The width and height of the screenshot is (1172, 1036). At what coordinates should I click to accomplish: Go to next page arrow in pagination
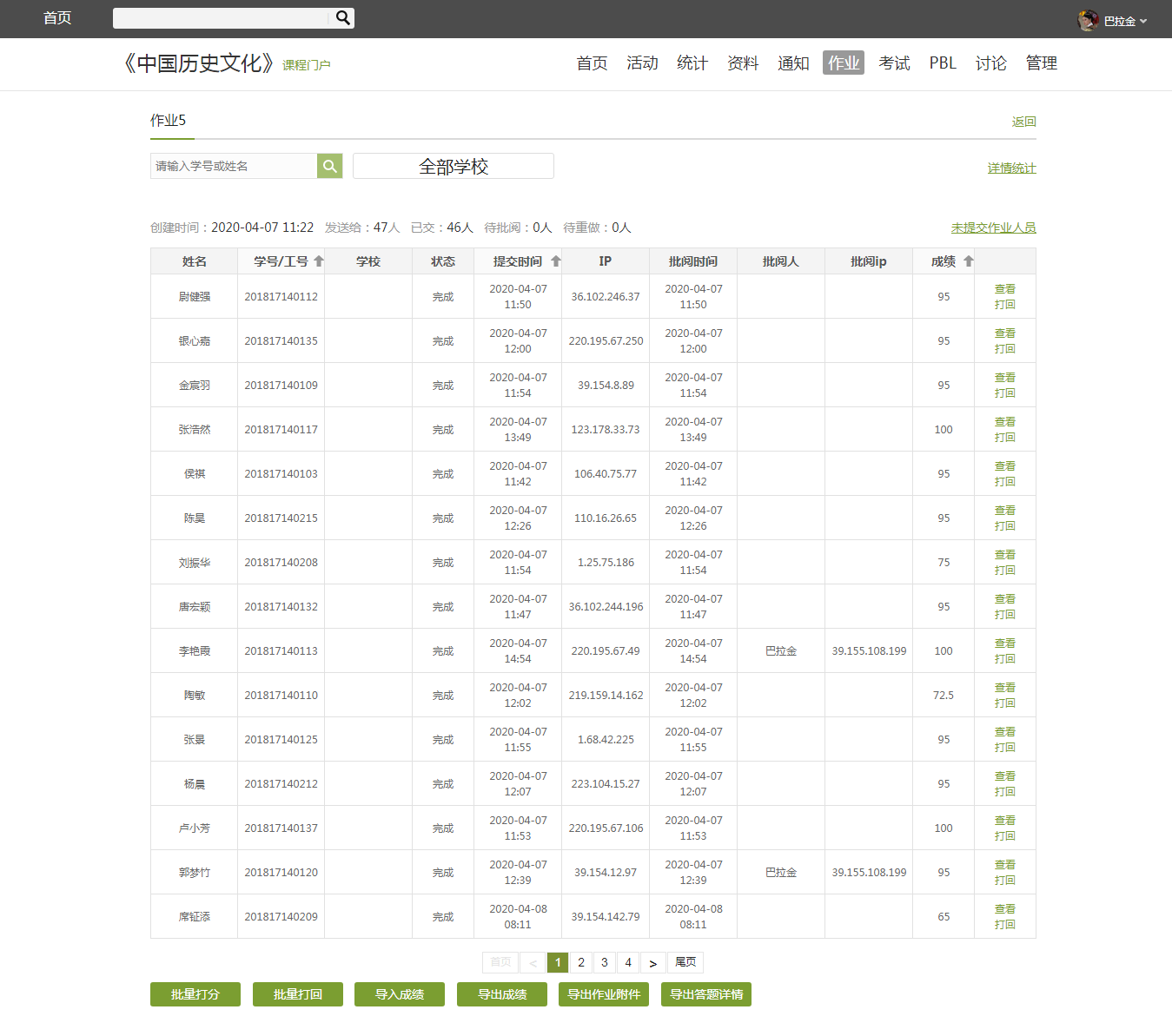[652, 963]
